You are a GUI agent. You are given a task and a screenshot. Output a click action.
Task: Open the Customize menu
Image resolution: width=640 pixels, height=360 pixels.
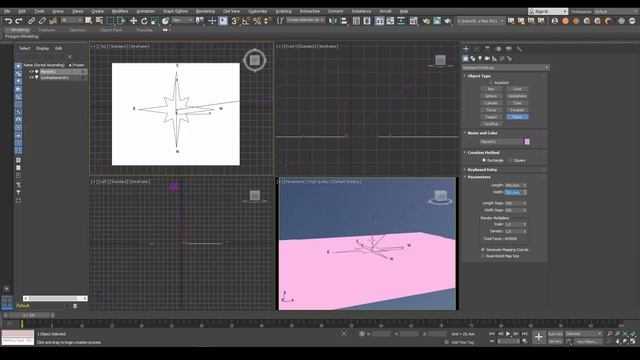click(258, 11)
